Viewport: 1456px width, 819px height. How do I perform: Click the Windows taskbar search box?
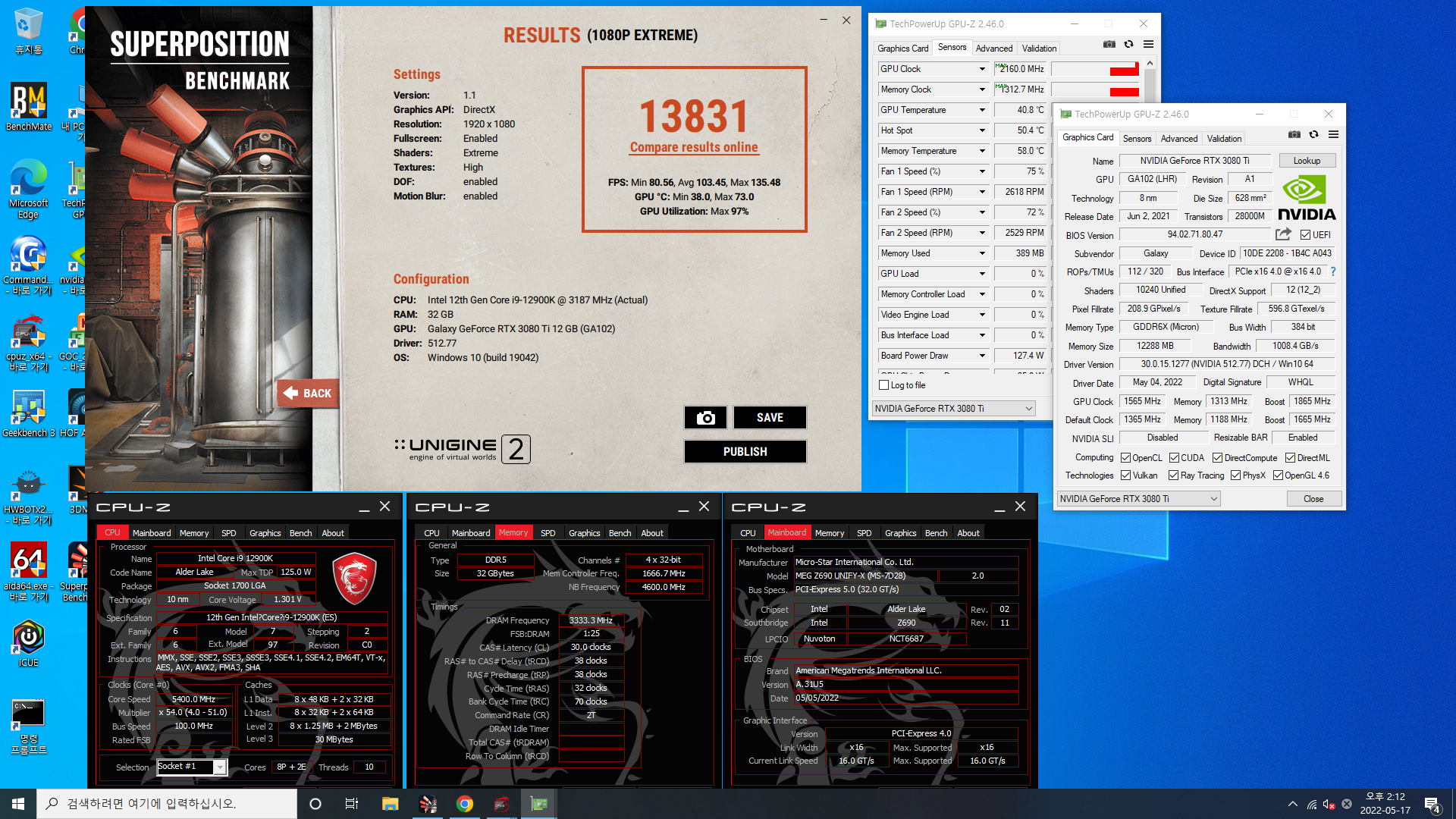167,804
